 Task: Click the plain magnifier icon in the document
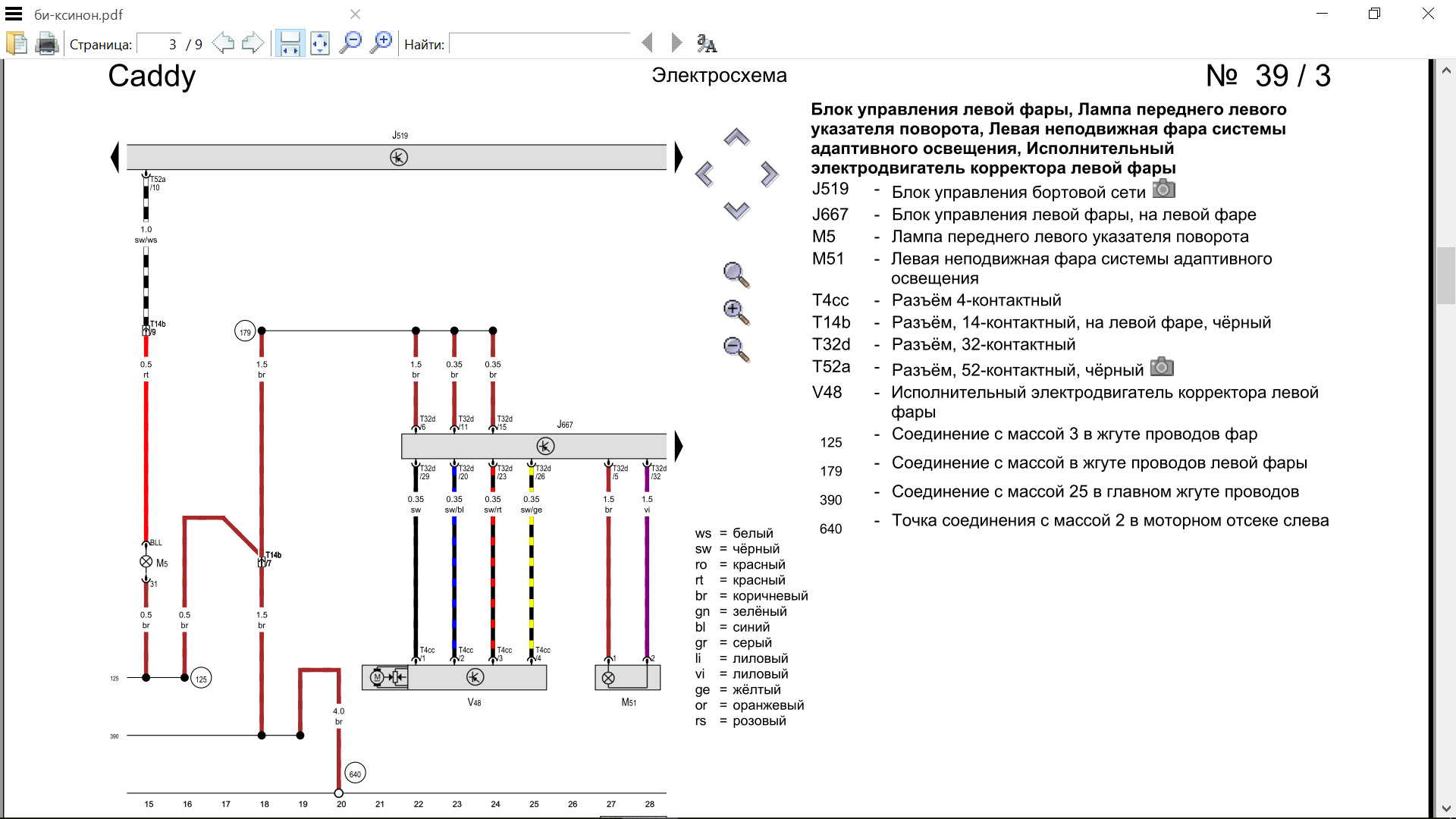pos(736,275)
